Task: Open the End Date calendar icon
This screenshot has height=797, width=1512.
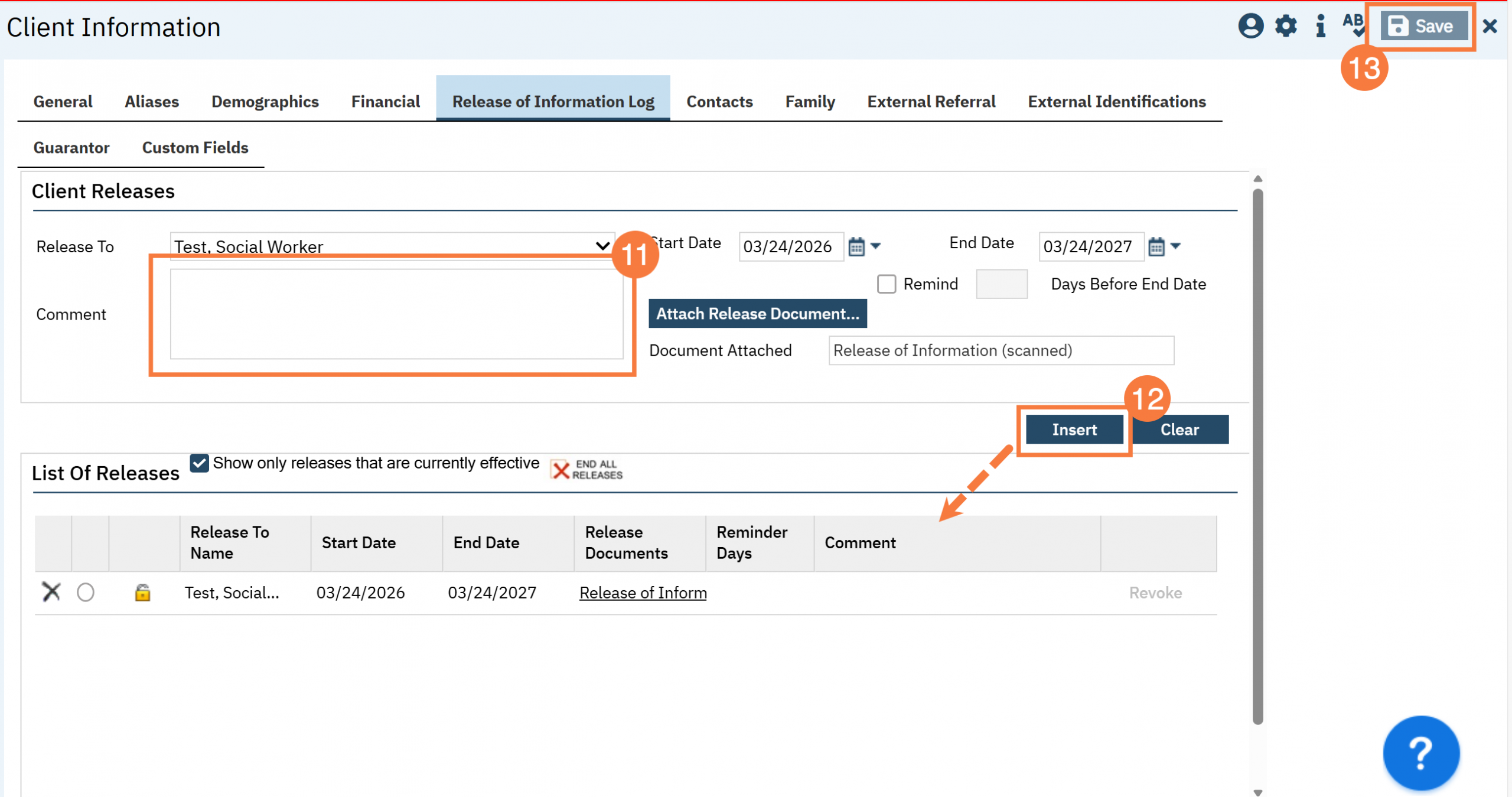Action: [1156, 246]
